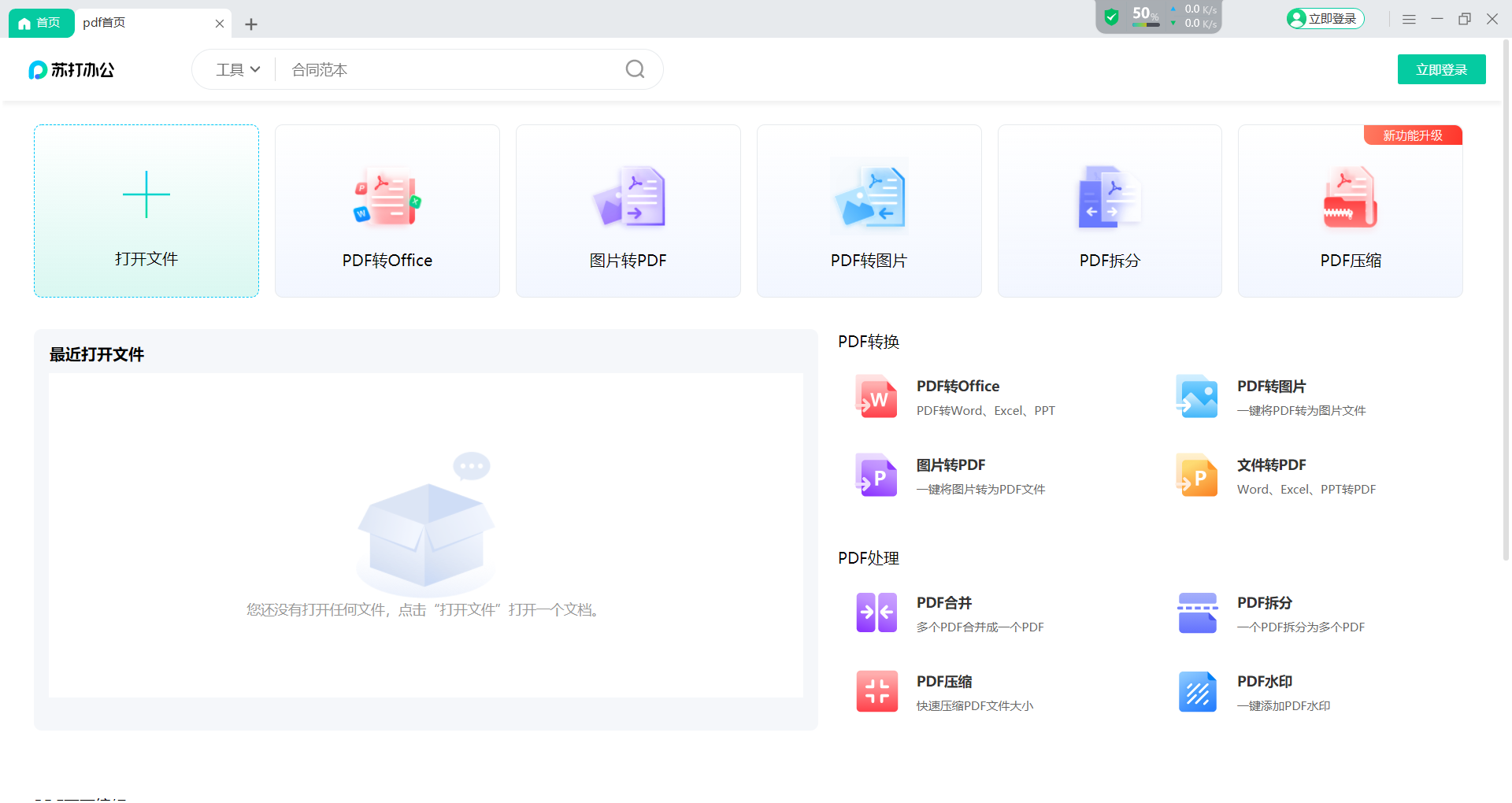Click text 快速压缩PDF文件大小
Image resolution: width=1512 pixels, height=803 pixels.
(975, 706)
